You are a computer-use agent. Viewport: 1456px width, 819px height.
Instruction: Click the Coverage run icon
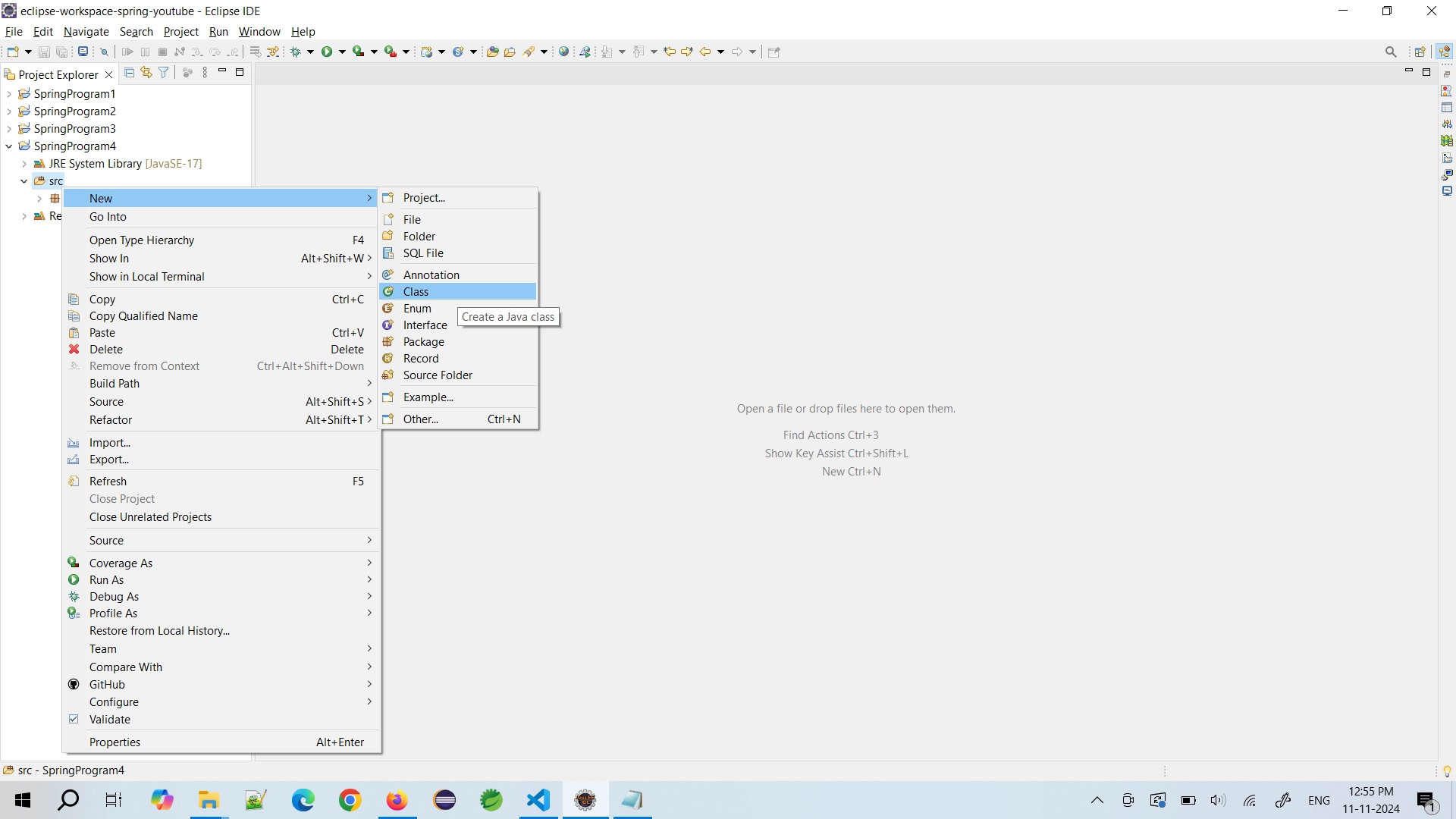359,52
